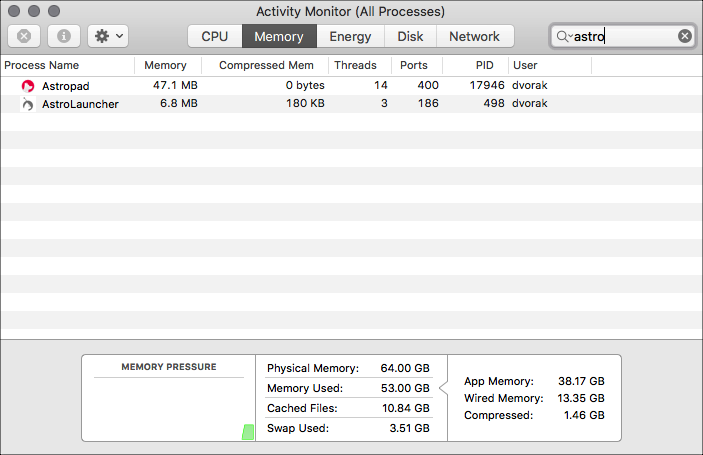
Task: Click the Wired Memory 13.35 GB value
Action: pyautogui.click(x=581, y=398)
